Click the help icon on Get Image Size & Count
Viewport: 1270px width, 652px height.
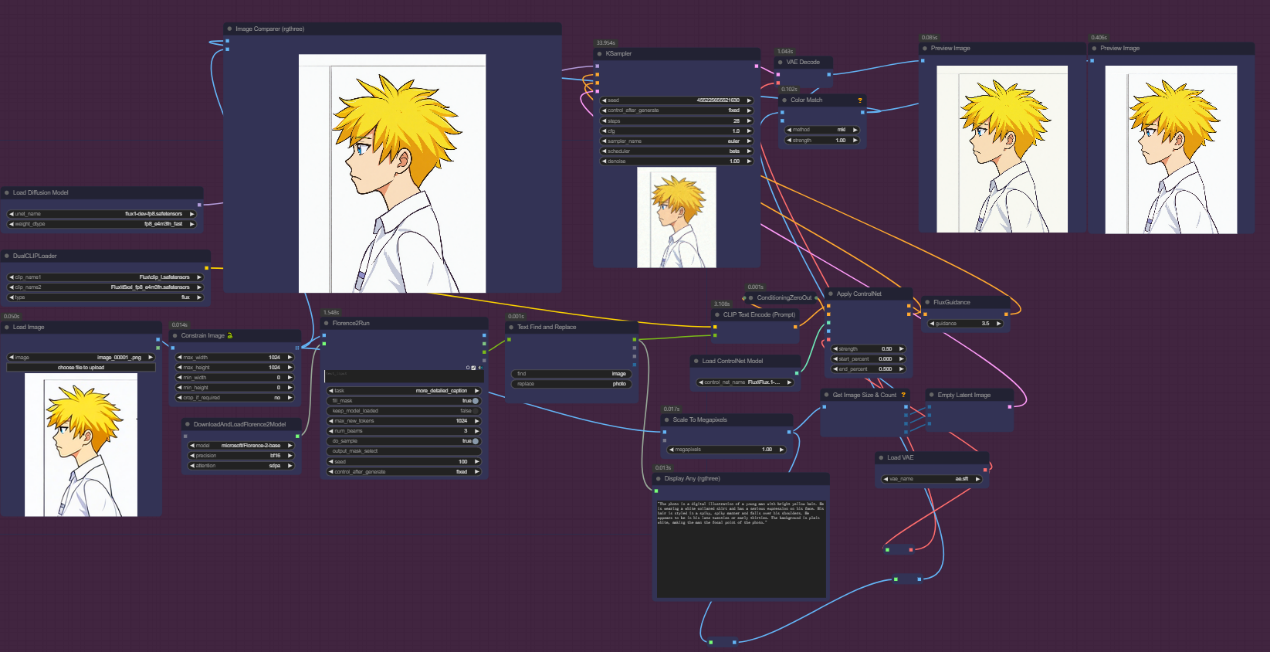pyautogui.click(x=902, y=395)
